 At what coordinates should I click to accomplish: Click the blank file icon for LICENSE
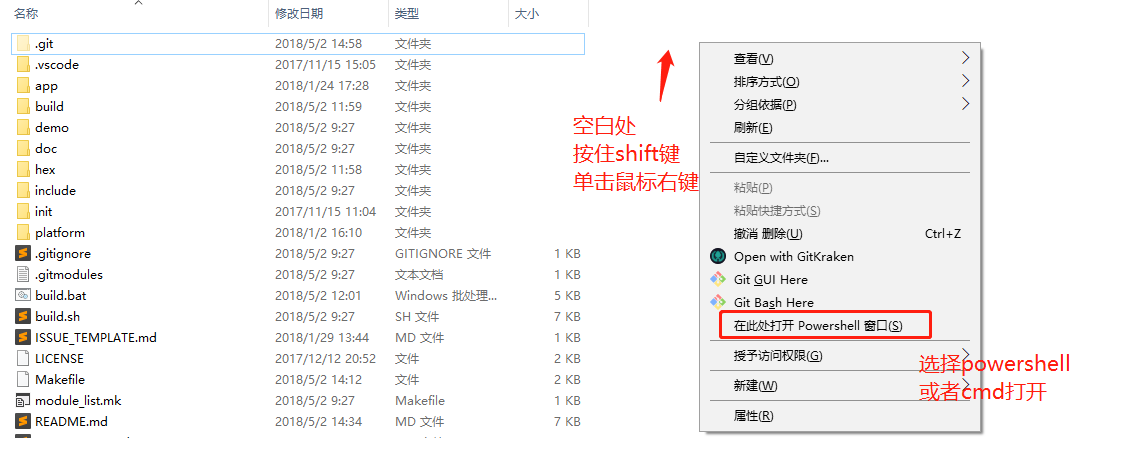[x=22, y=358]
